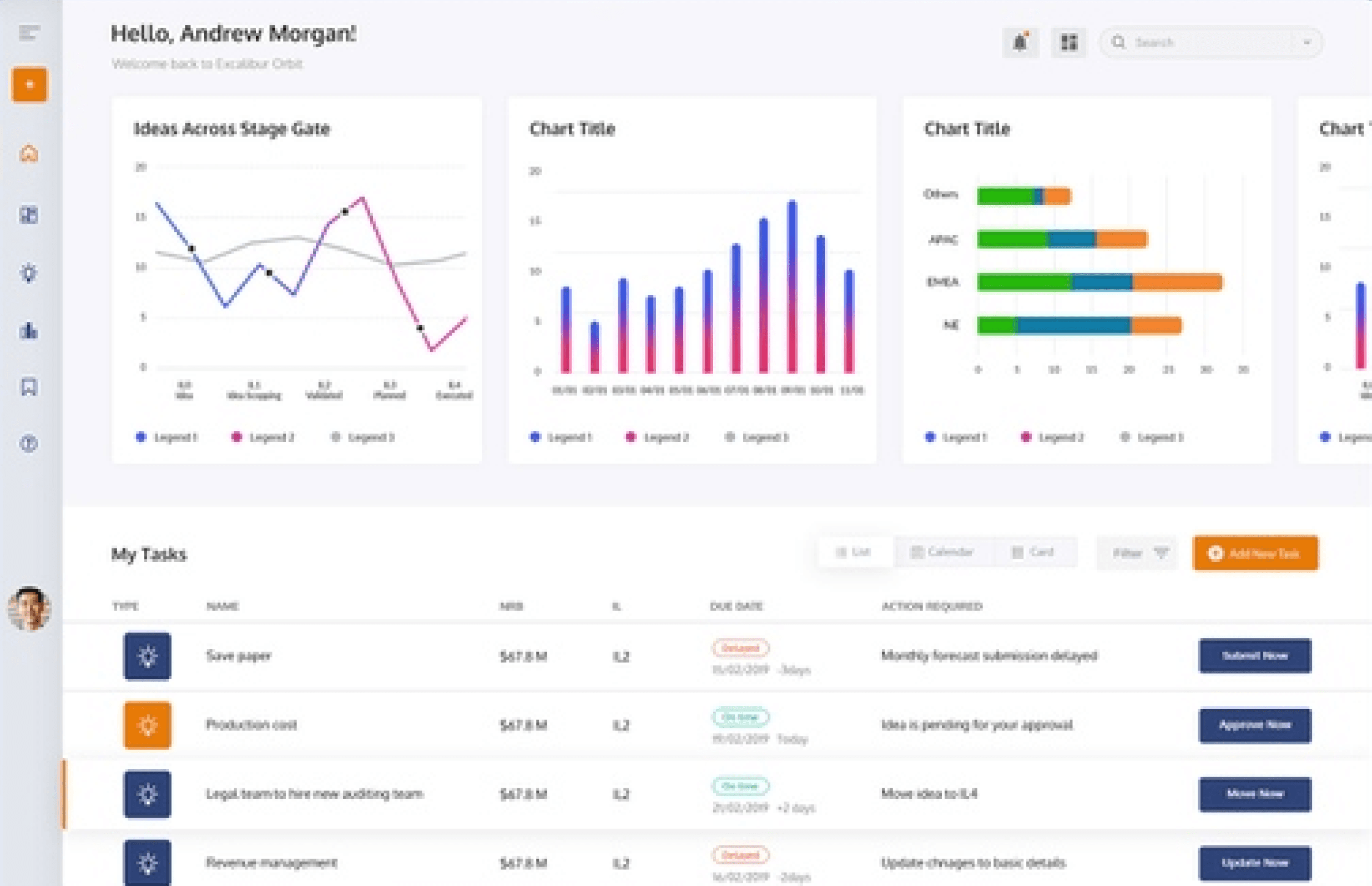The image size is (1372, 886).
Task: Expand the search box dropdown arrow
Action: point(1307,43)
